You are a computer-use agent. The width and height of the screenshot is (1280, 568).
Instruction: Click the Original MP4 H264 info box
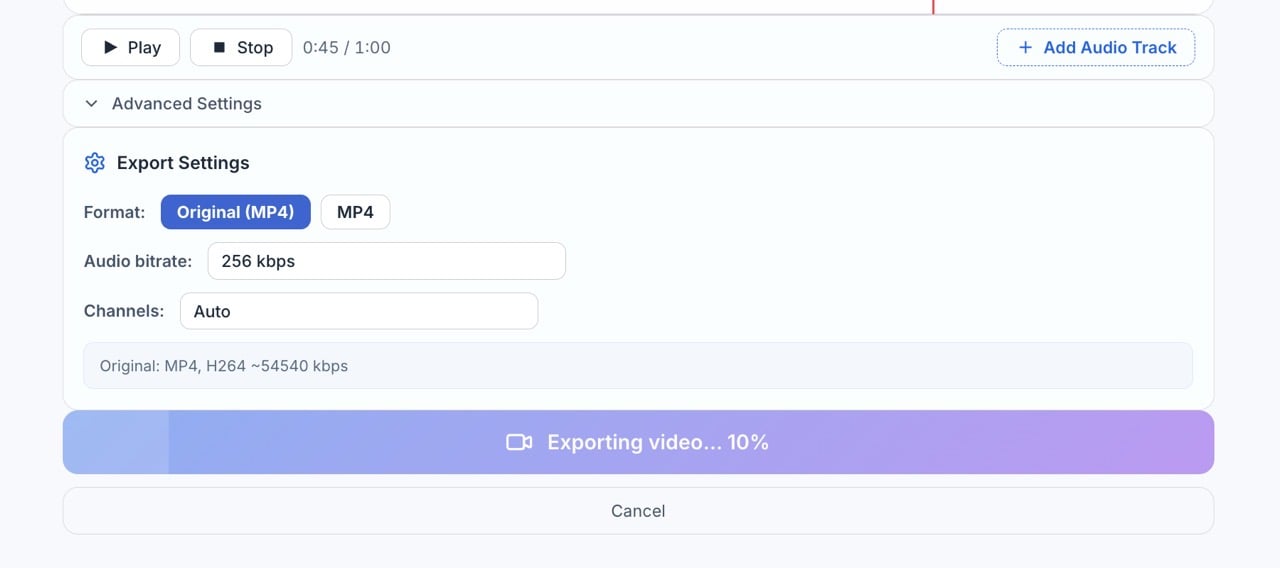click(638, 366)
